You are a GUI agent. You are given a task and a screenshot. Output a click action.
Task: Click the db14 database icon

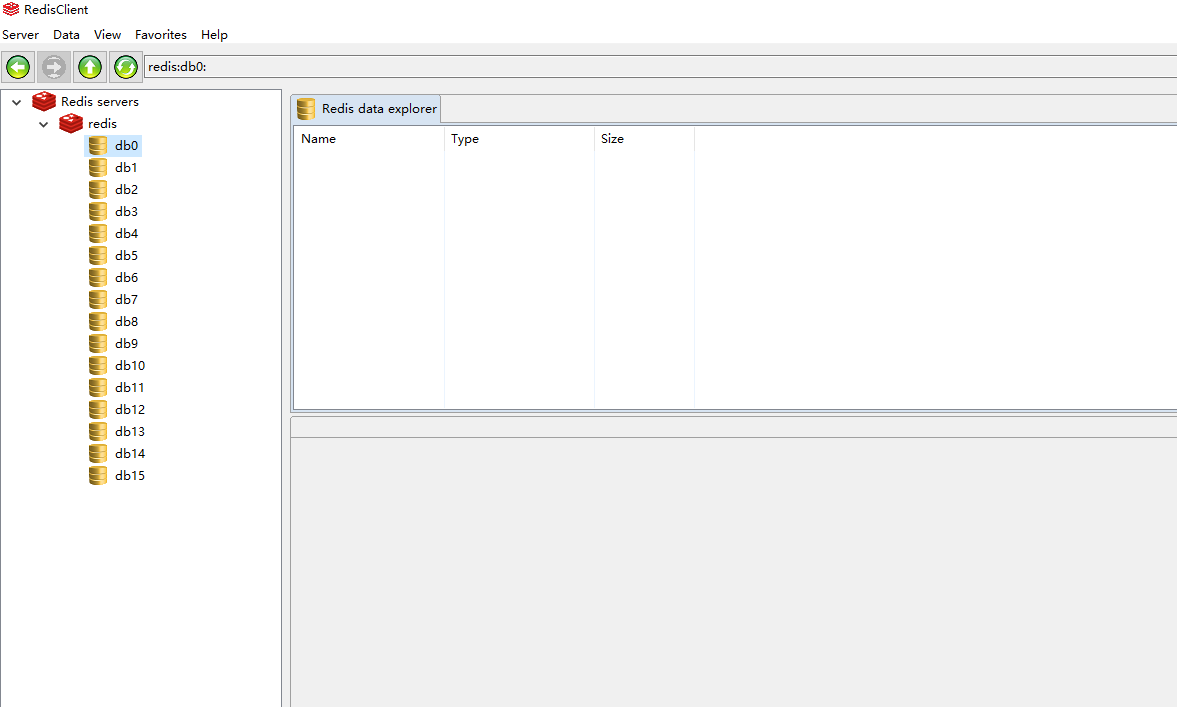(x=98, y=453)
